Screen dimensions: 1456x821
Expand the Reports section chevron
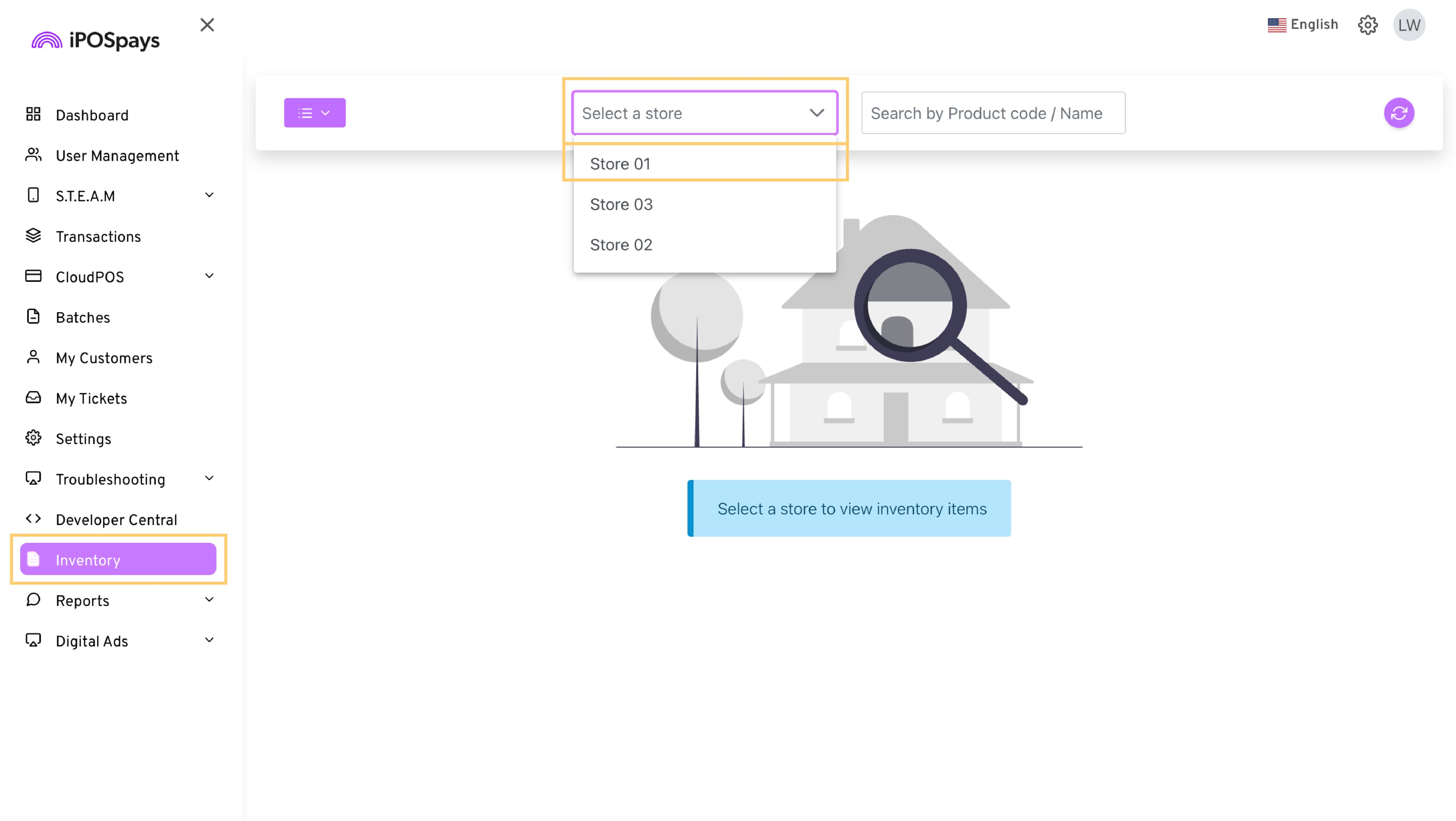[209, 599]
